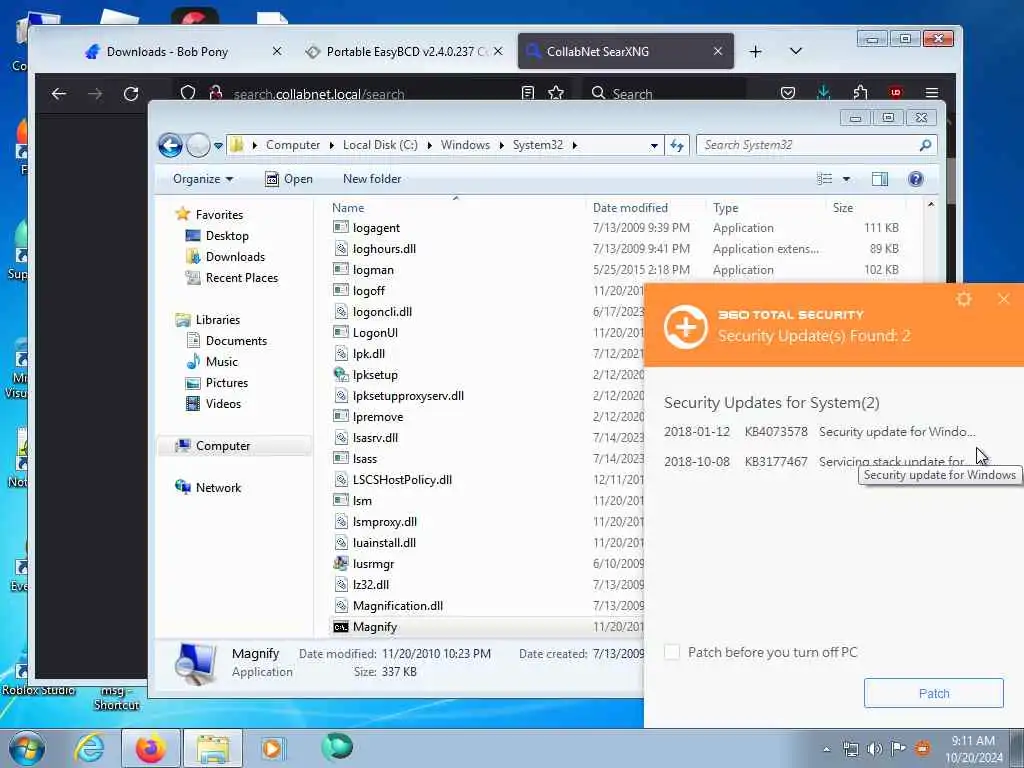Click Firefox shield tracking protection icon
1024x768 pixels.
pyautogui.click(x=188, y=93)
